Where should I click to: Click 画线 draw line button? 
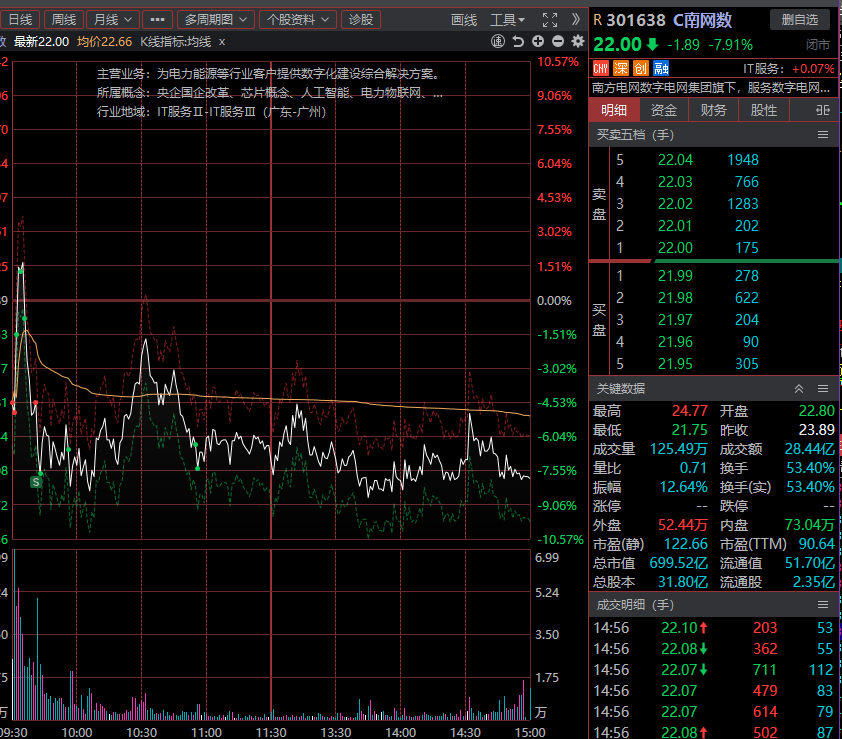coord(464,20)
